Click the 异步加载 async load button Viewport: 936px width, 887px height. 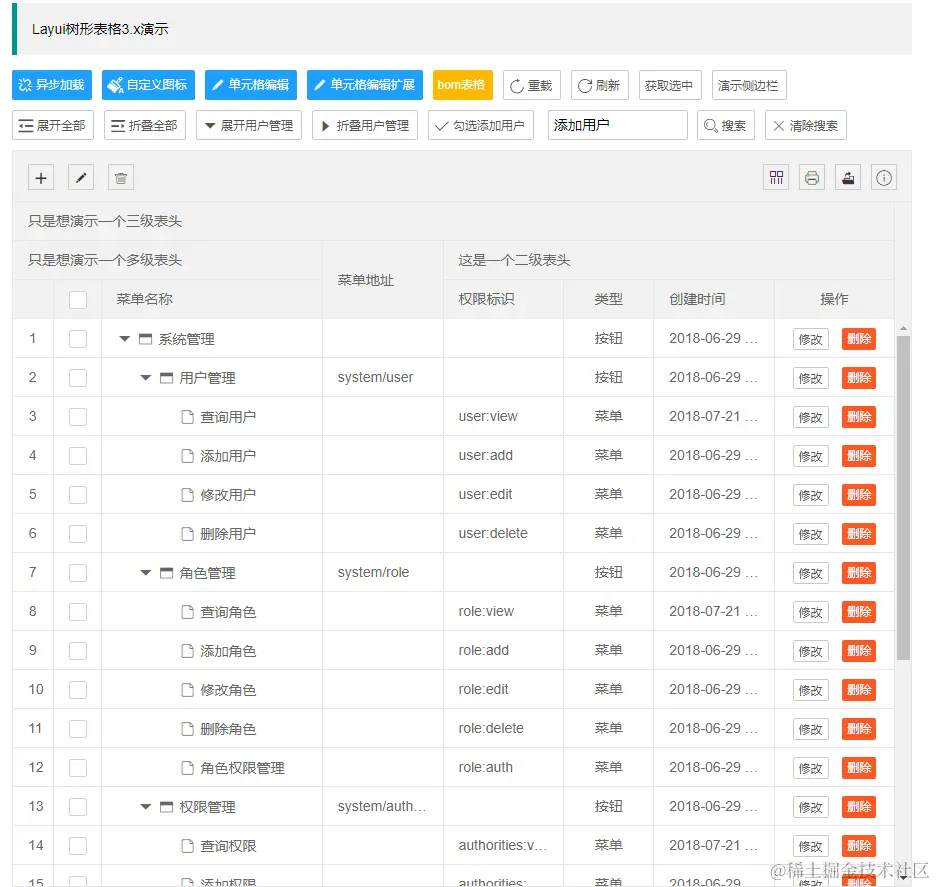pos(52,85)
